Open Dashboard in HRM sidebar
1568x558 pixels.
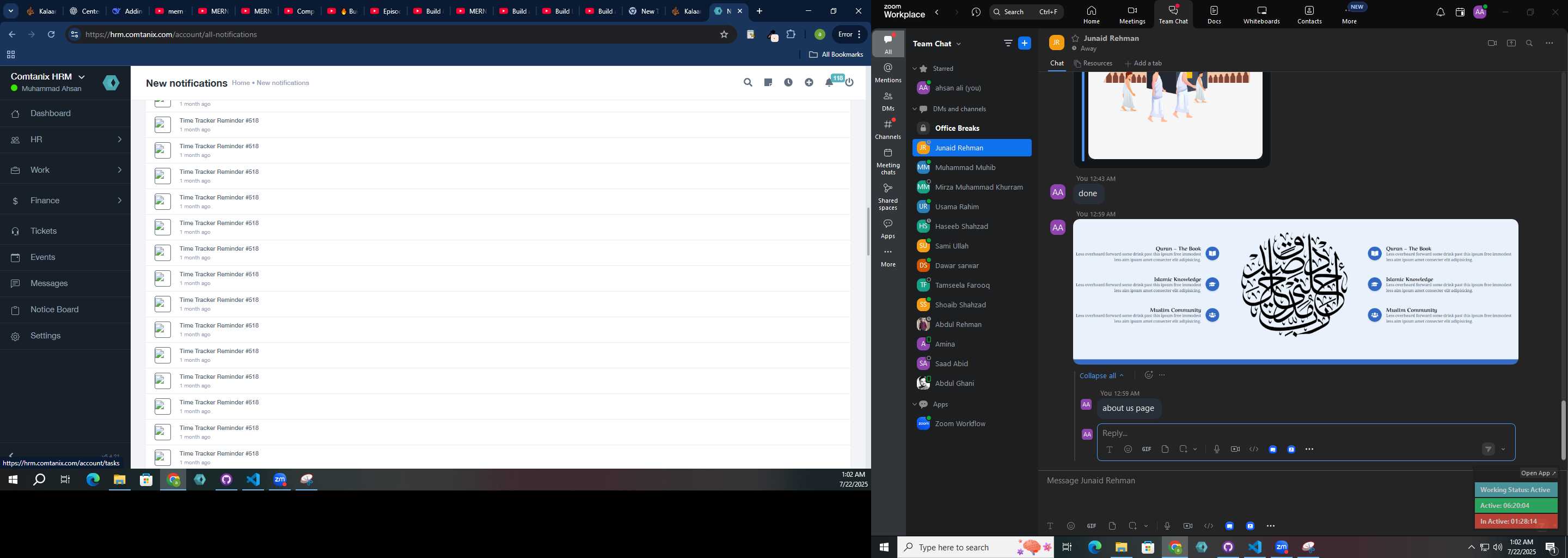(66, 114)
